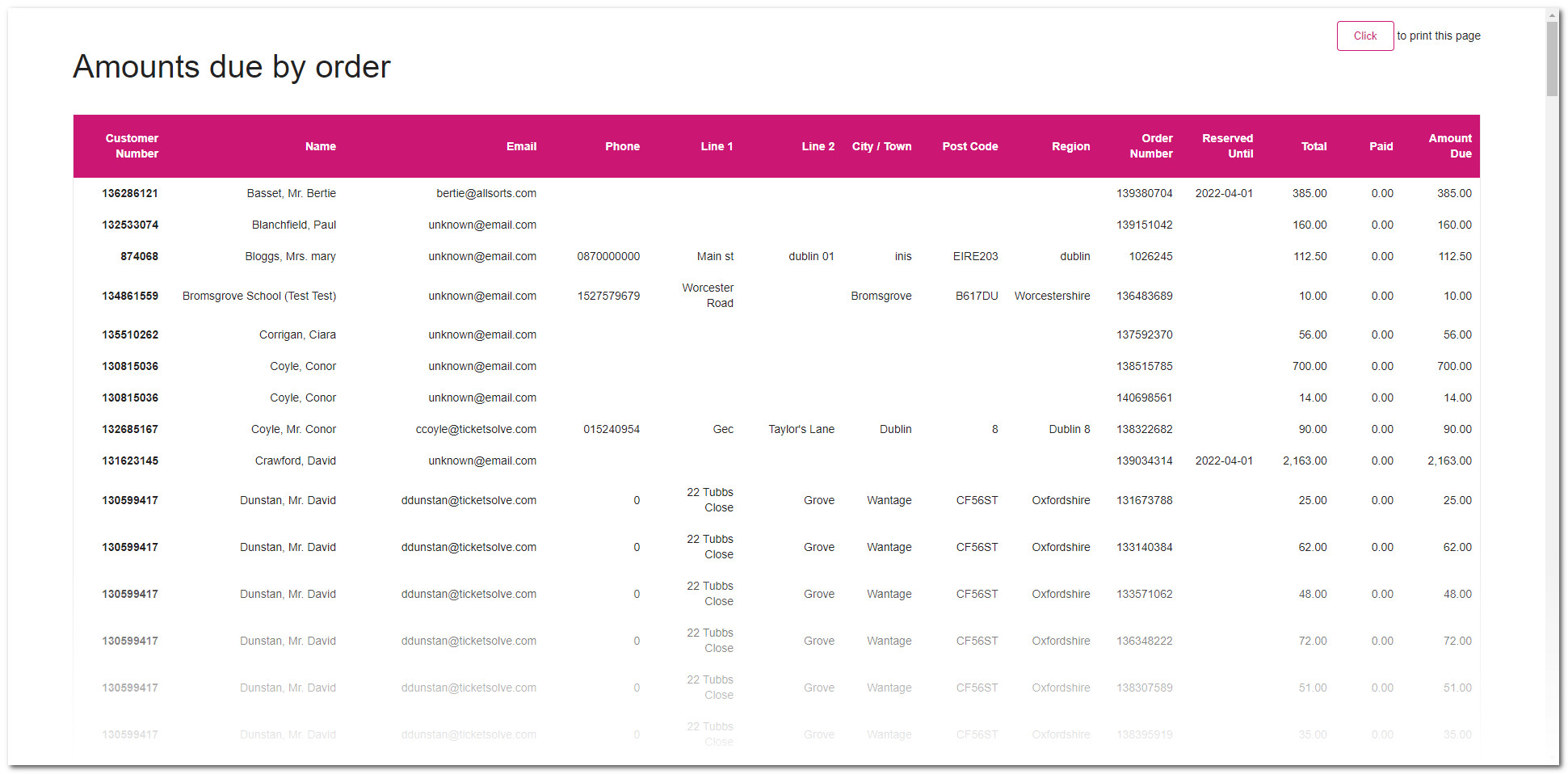The height and width of the screenshot is (774, 1568).
Task: Click reserved date 2022-04-01 for Basset, Mr. Bertie
Action: [x=1225, y=193]
